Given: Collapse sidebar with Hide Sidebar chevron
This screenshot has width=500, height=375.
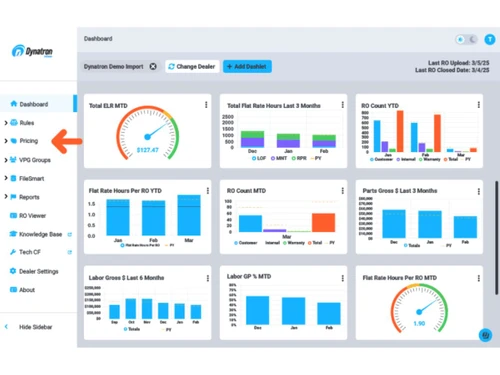Looking at the screenshot, I should (6, 327).
